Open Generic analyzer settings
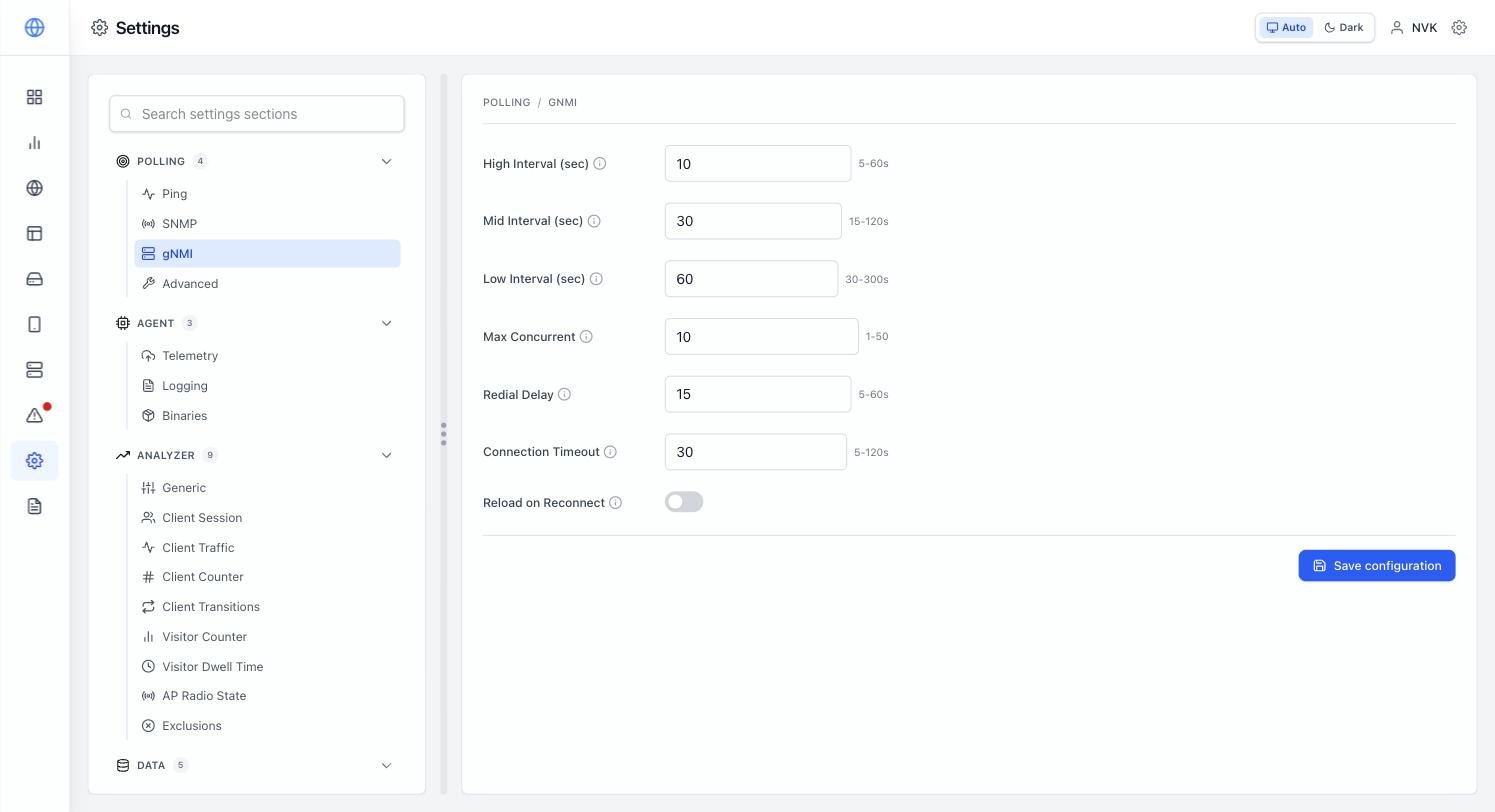 coord(267,488)
